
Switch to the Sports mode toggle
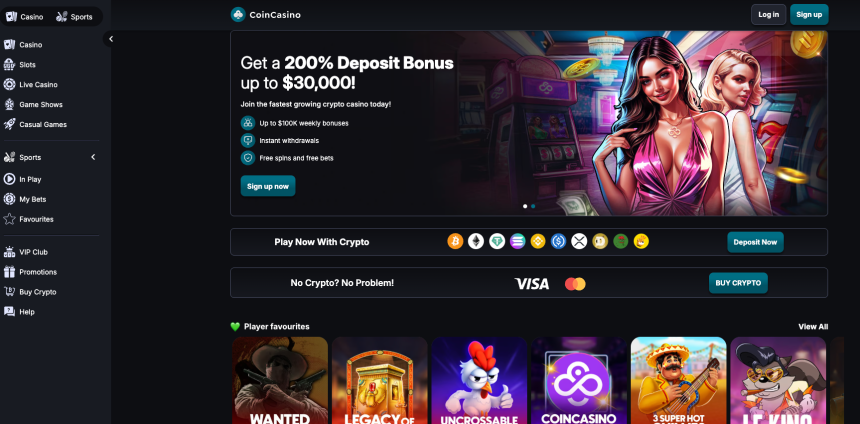pyautogui.click(x=75, y=16)
